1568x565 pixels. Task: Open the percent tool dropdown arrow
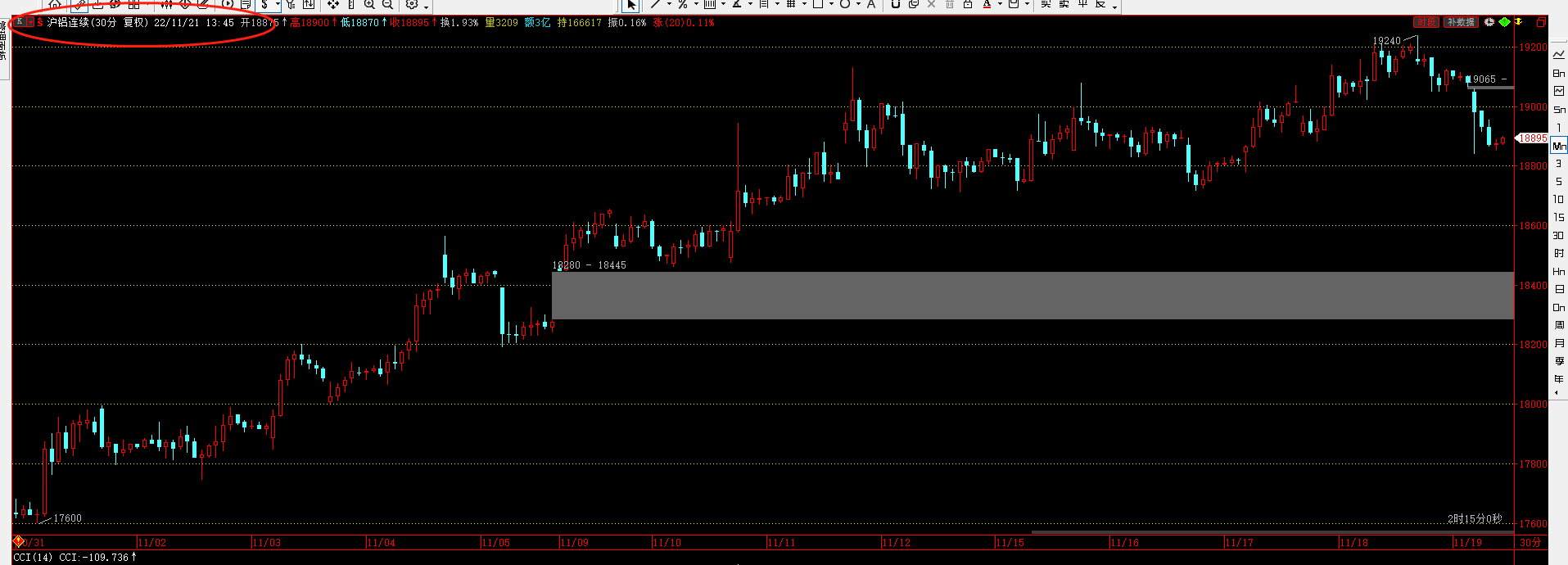(x=696, y=4)
